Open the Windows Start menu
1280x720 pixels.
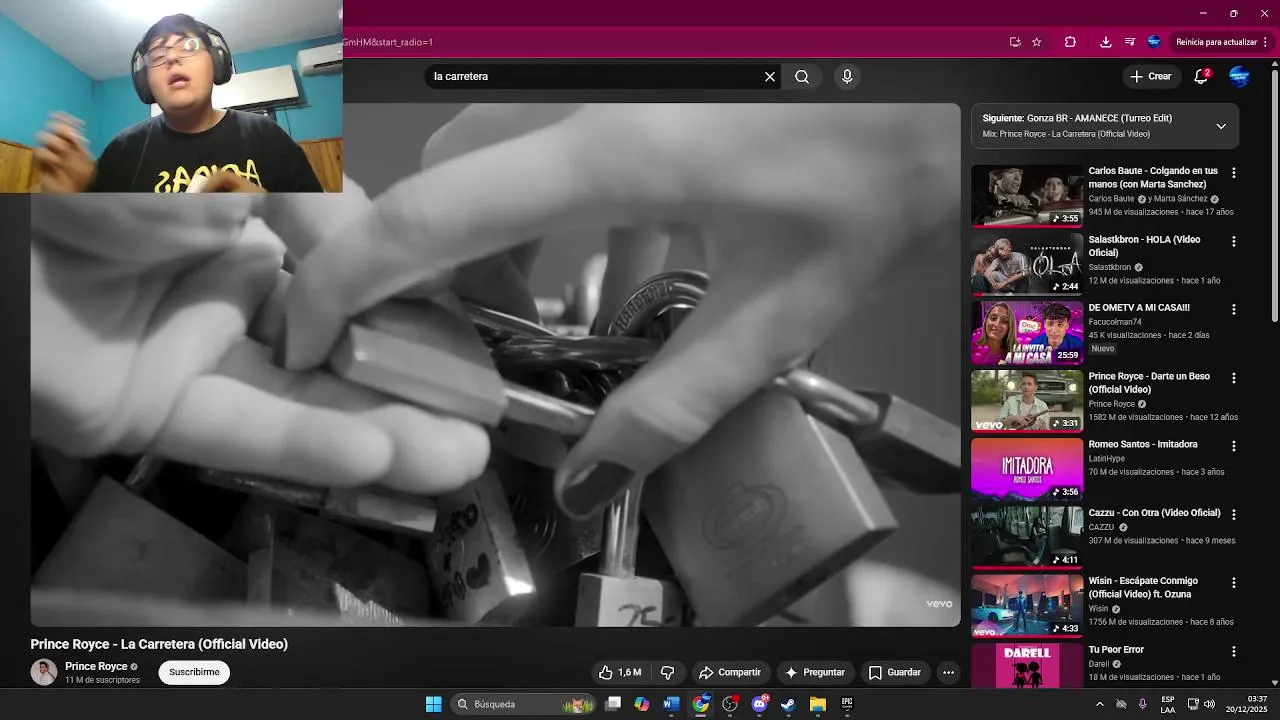pyautogui.click(x=433, y=704)
